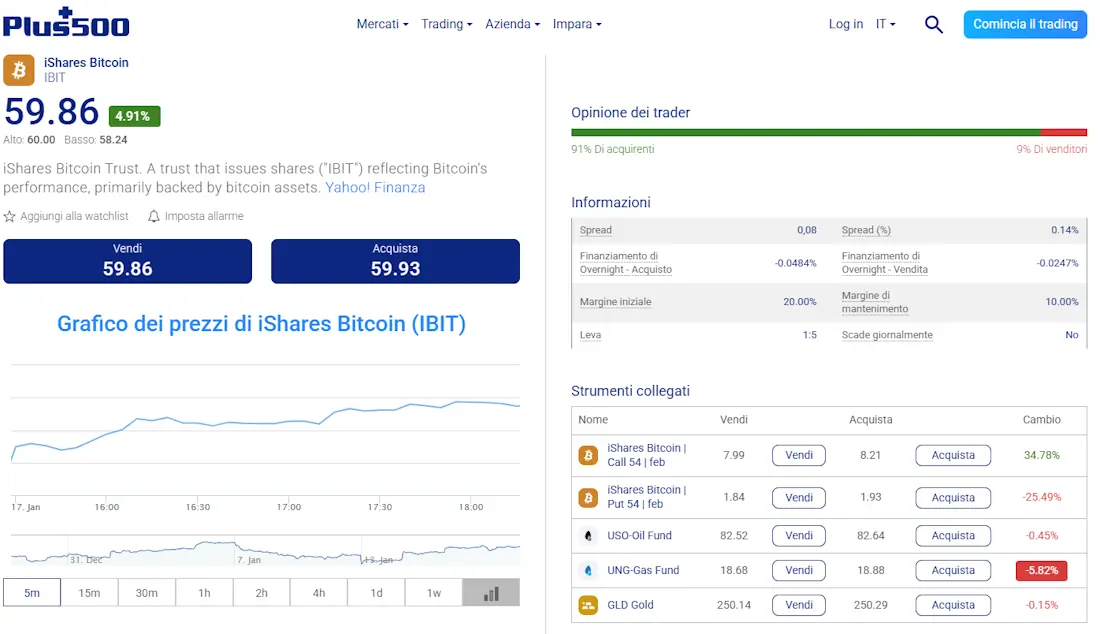The width and height of the screenshot is (1100, 634).
Task: Click the star icon for watchlist
Action: tap(9, 216)
